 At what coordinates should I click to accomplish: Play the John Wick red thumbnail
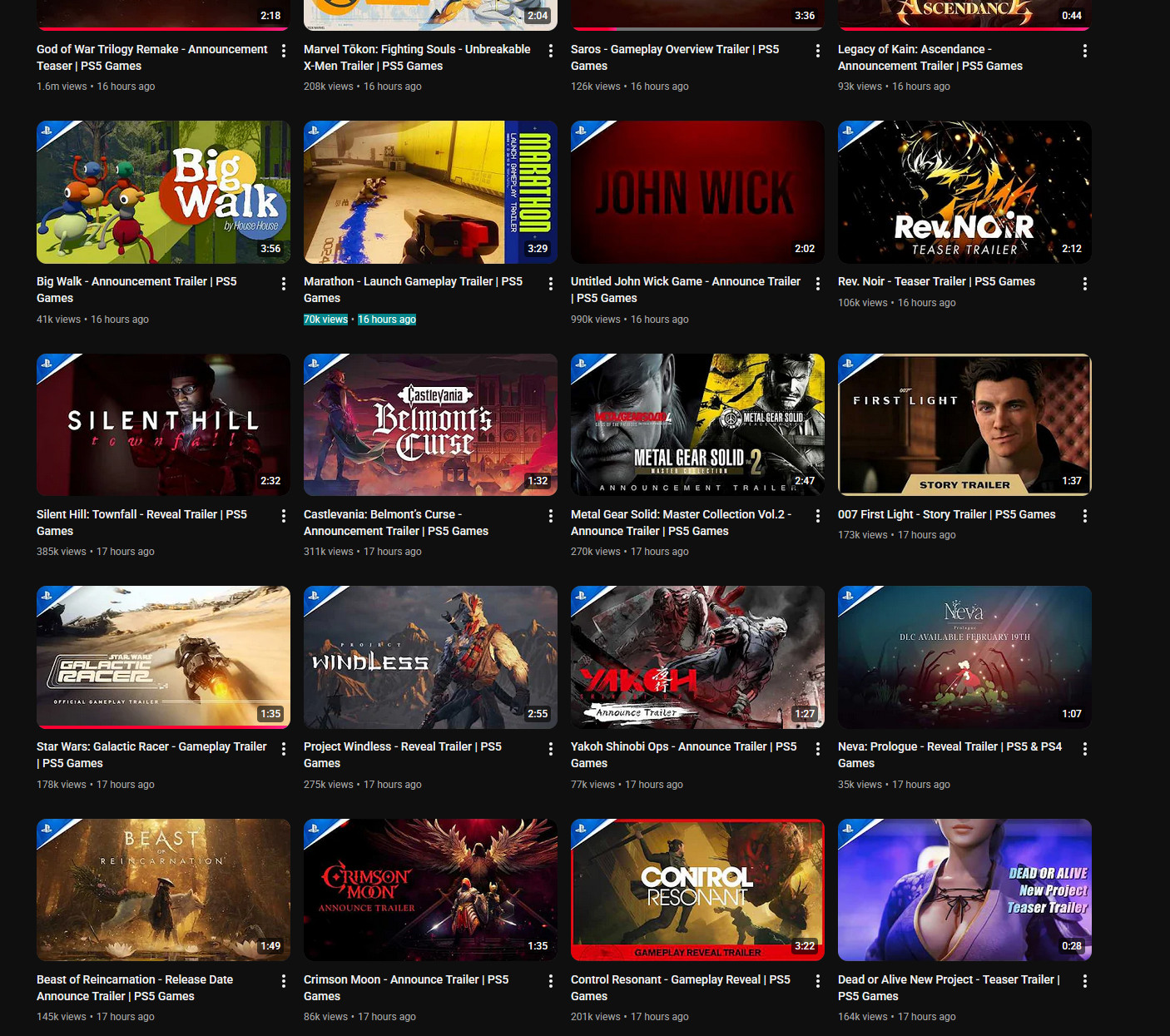[x=697, y=192]
